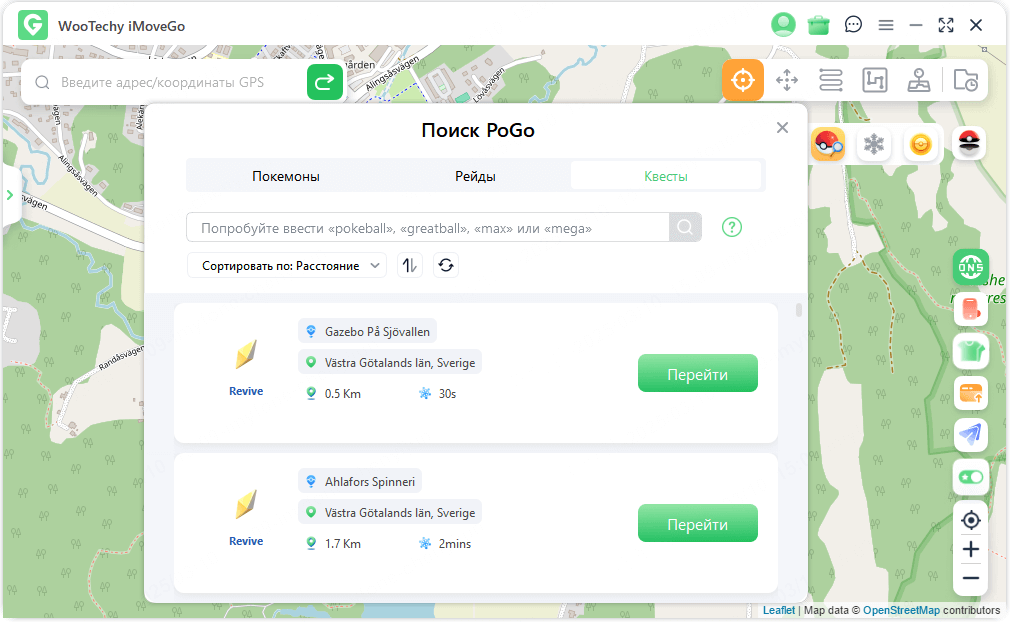
Task: Enable GPS locate on the map
Action: pos(971,520)
